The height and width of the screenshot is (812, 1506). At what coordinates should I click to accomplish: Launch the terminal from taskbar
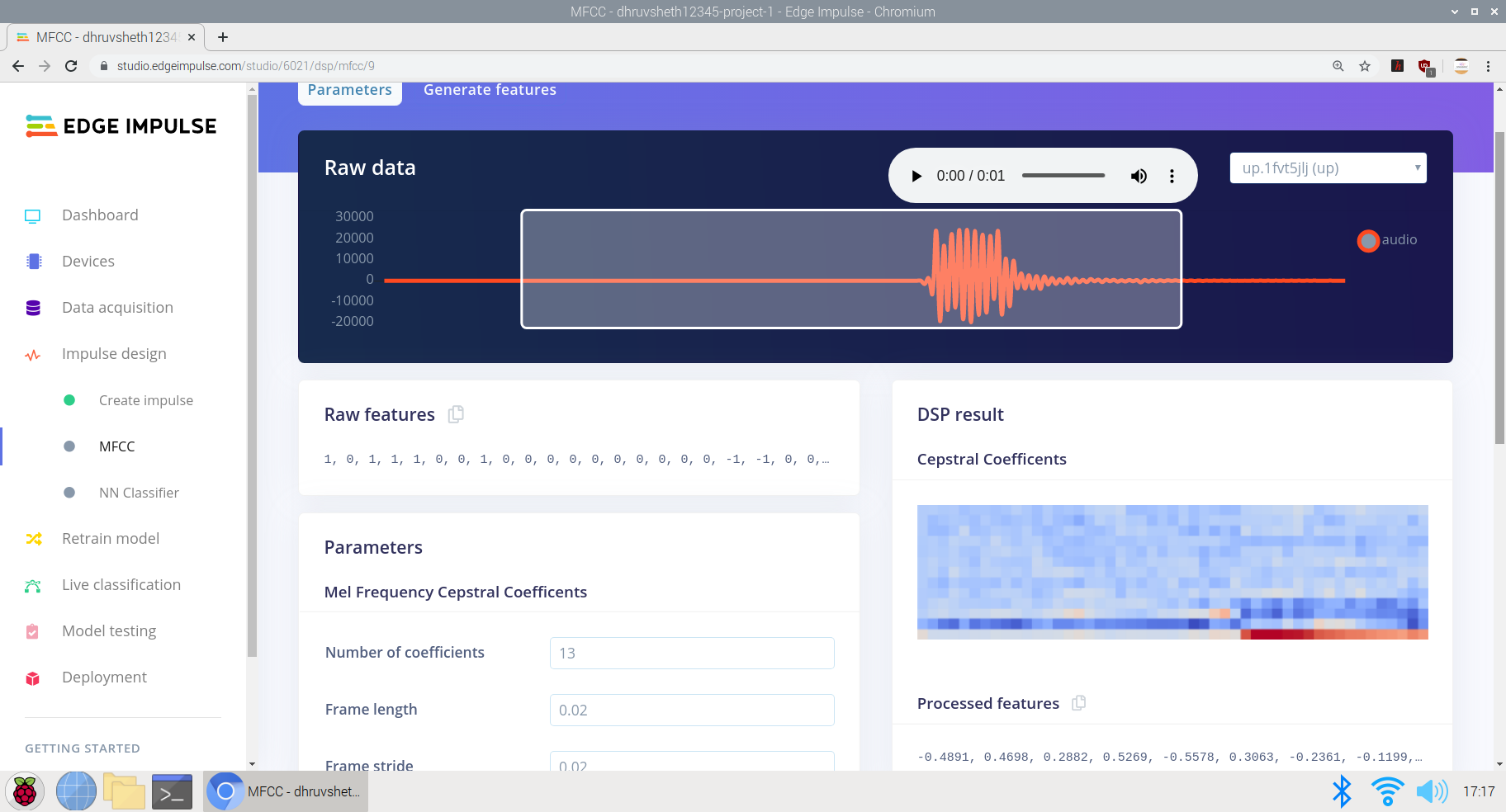[x=172, y=792]
